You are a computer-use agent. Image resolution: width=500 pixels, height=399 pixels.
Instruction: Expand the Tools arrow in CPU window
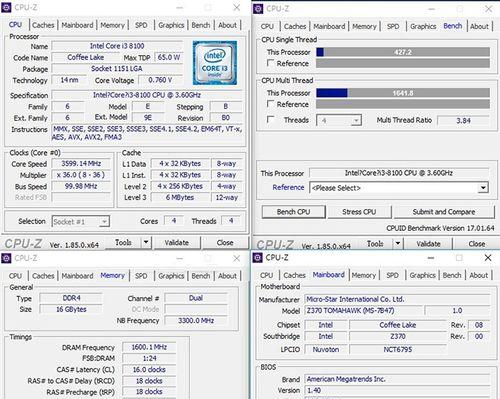[146, 242]
